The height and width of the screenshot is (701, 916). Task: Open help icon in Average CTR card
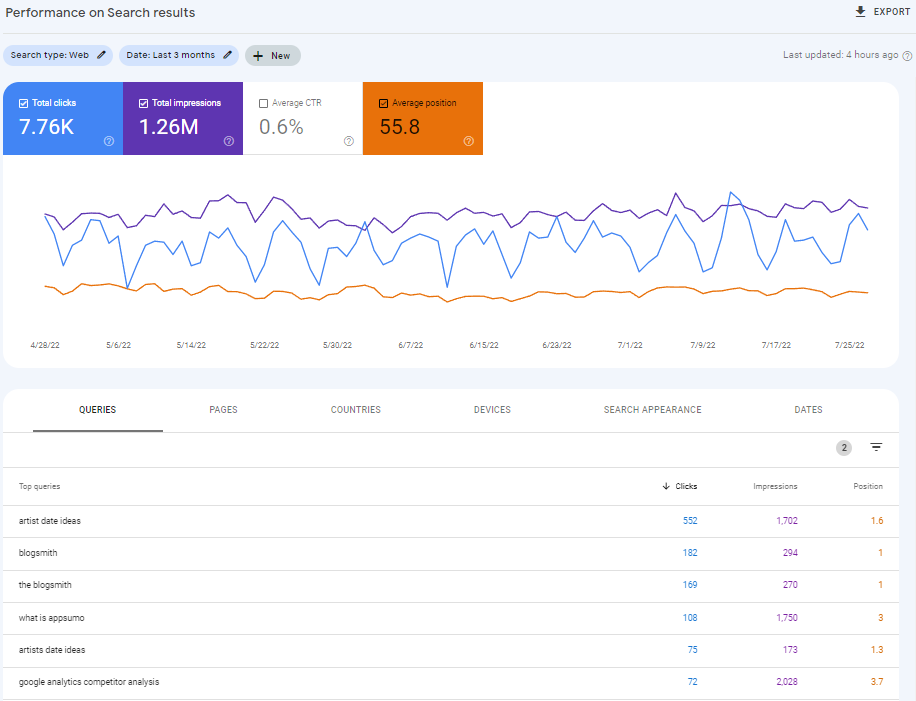tap(349, 141)
